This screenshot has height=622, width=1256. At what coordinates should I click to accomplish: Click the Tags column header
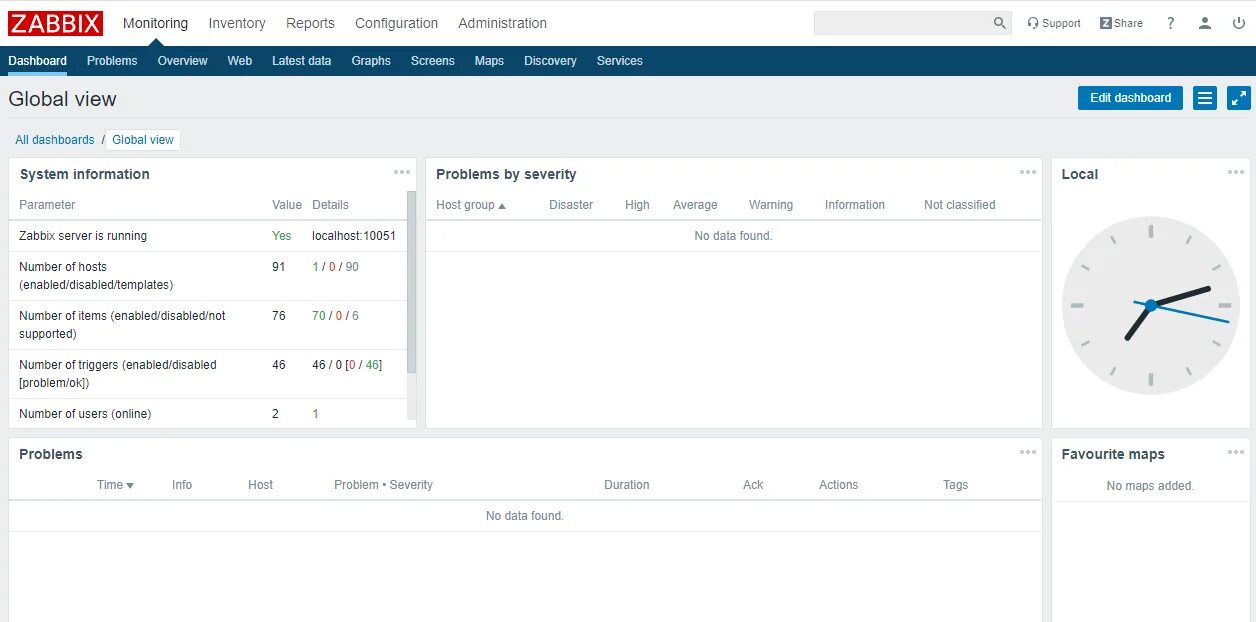coord(956,485)
